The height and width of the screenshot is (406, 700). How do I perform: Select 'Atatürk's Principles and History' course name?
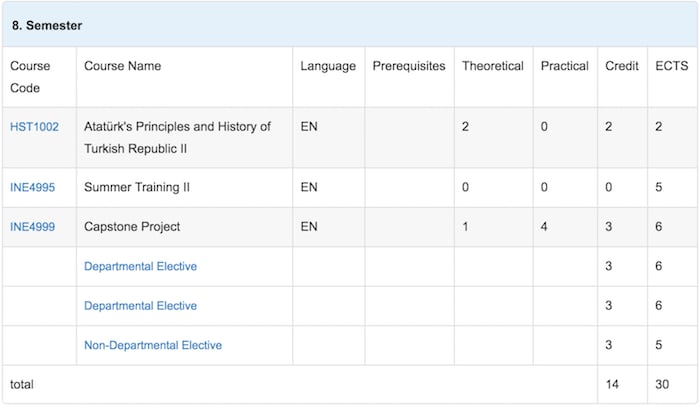[177, 138]
